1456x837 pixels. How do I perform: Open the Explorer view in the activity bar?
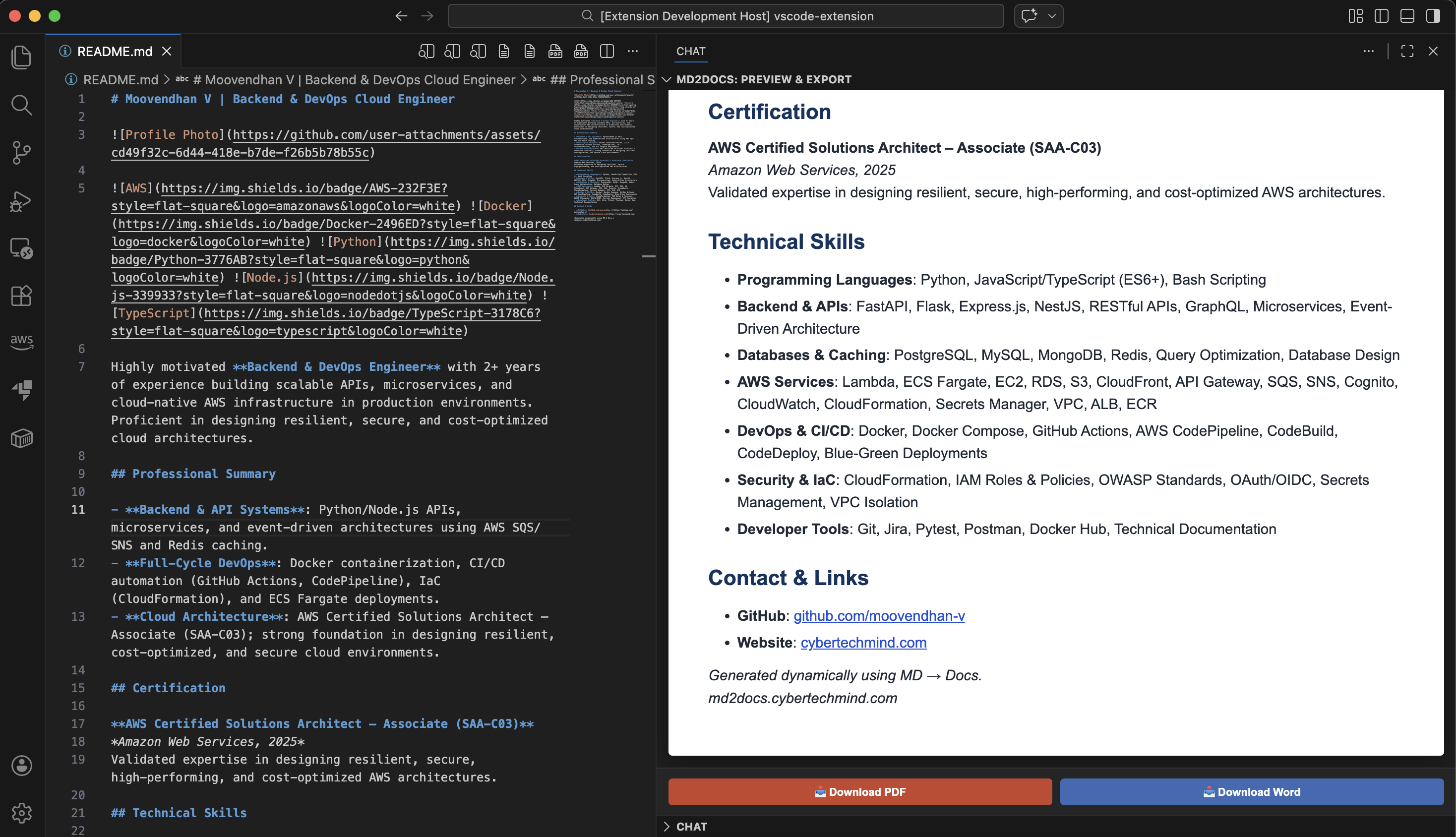[x=21, y=57]
